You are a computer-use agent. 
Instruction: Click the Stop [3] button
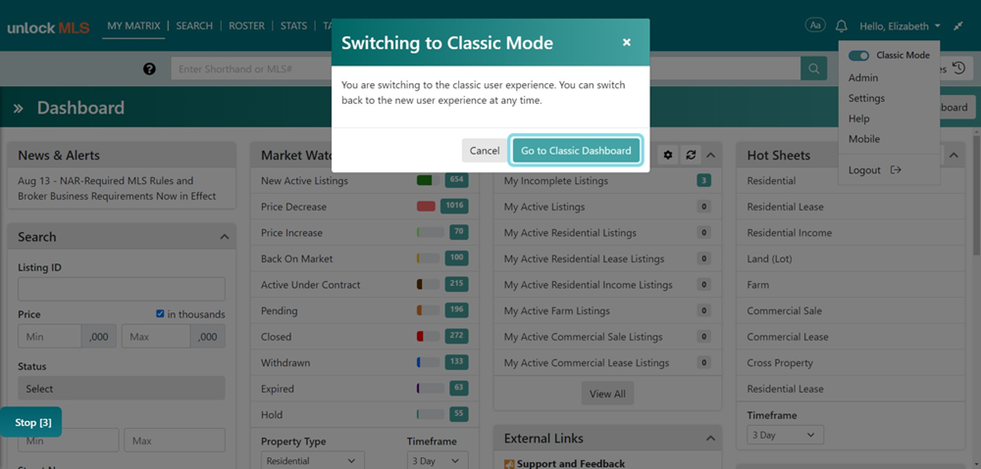(x=31, y=423)
